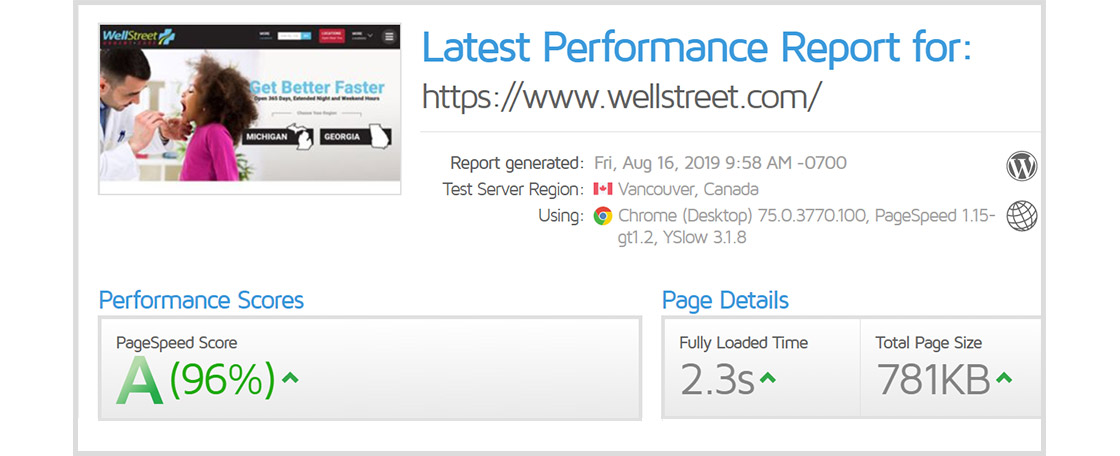Click the Canada flag icon
1120x456 pixels.
(602, 189)
